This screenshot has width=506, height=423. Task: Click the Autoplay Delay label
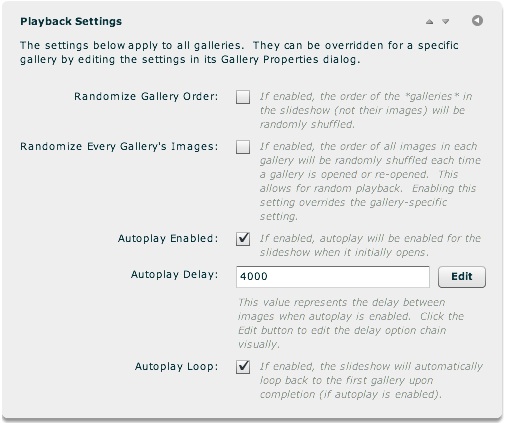pyautogui.click(x=174, y=274)
